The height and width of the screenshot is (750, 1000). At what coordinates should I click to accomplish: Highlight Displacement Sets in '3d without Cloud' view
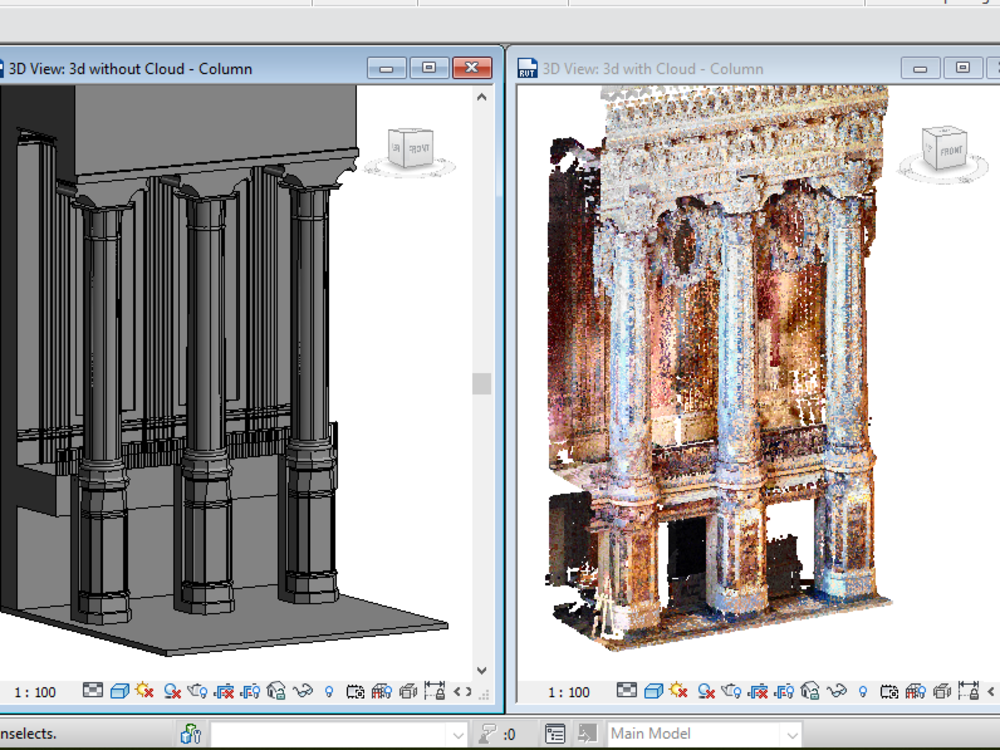pos(408,691)
